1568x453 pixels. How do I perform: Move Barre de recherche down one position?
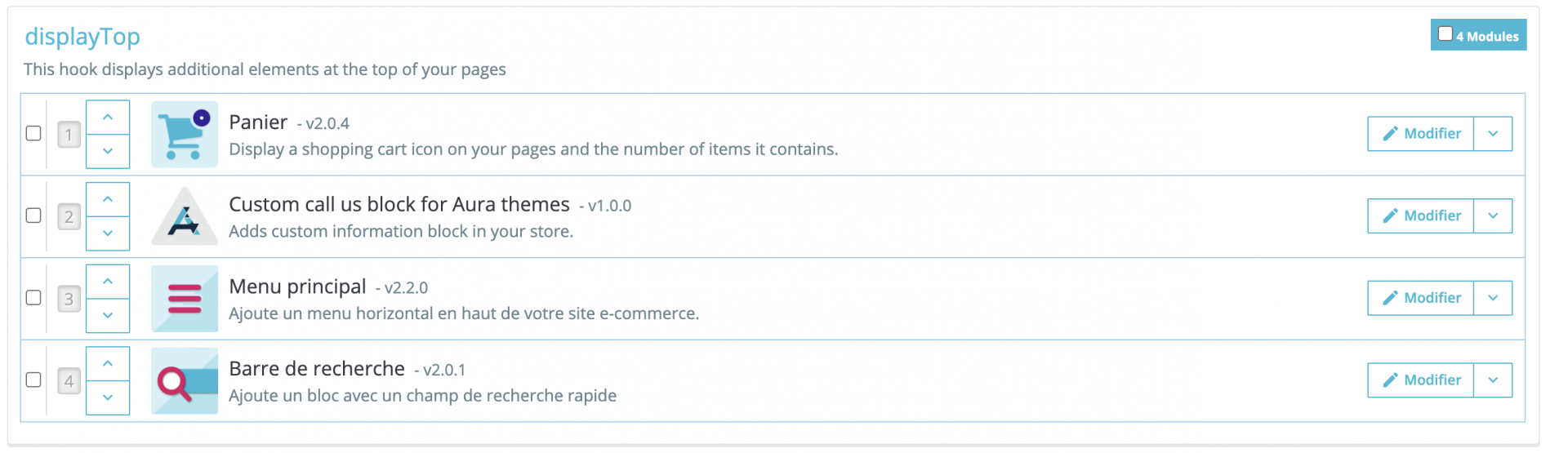[x=108, y=397]
